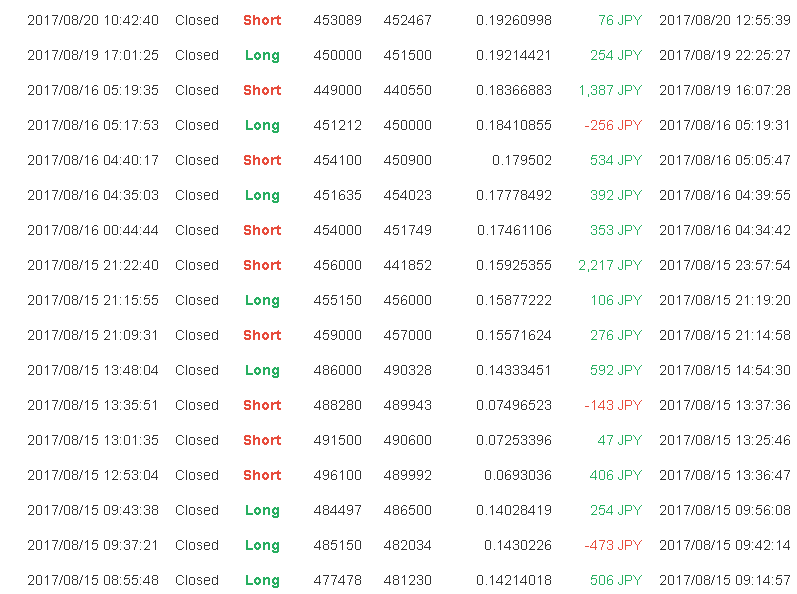Select the Long label on the 477478 row
This screenshot has width=797, height=594.
click(x=262, y=581)
